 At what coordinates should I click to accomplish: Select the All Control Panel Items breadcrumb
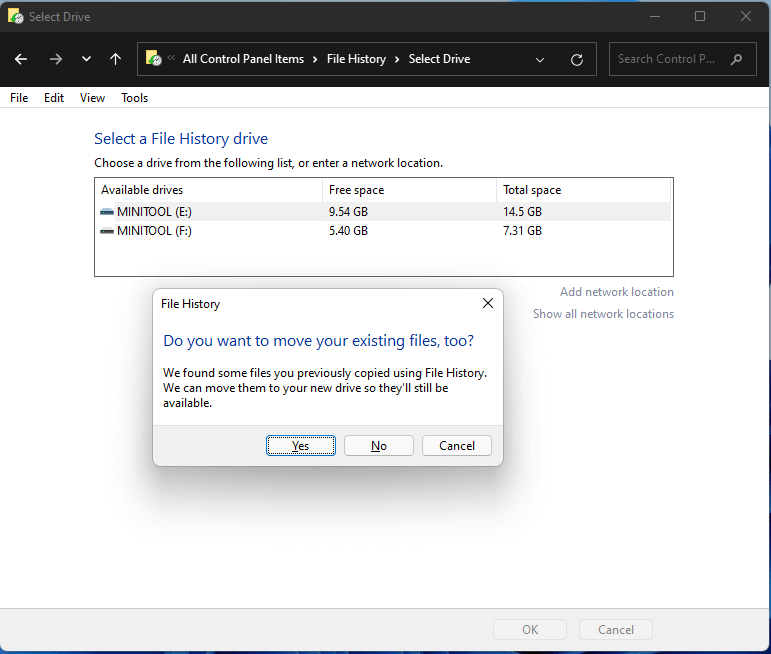pyautogui.click(x=243, y=59)
